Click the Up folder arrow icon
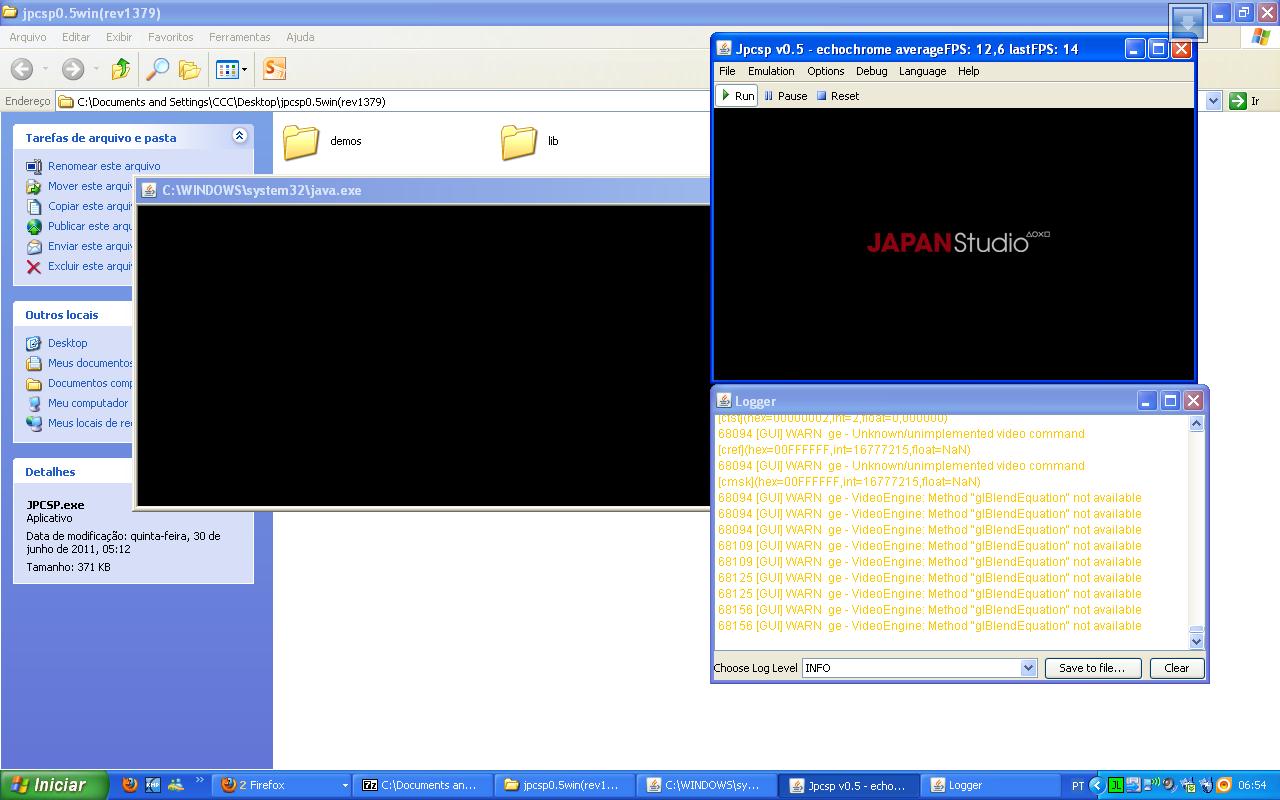The image size is (1280, 800). (121, 69)
